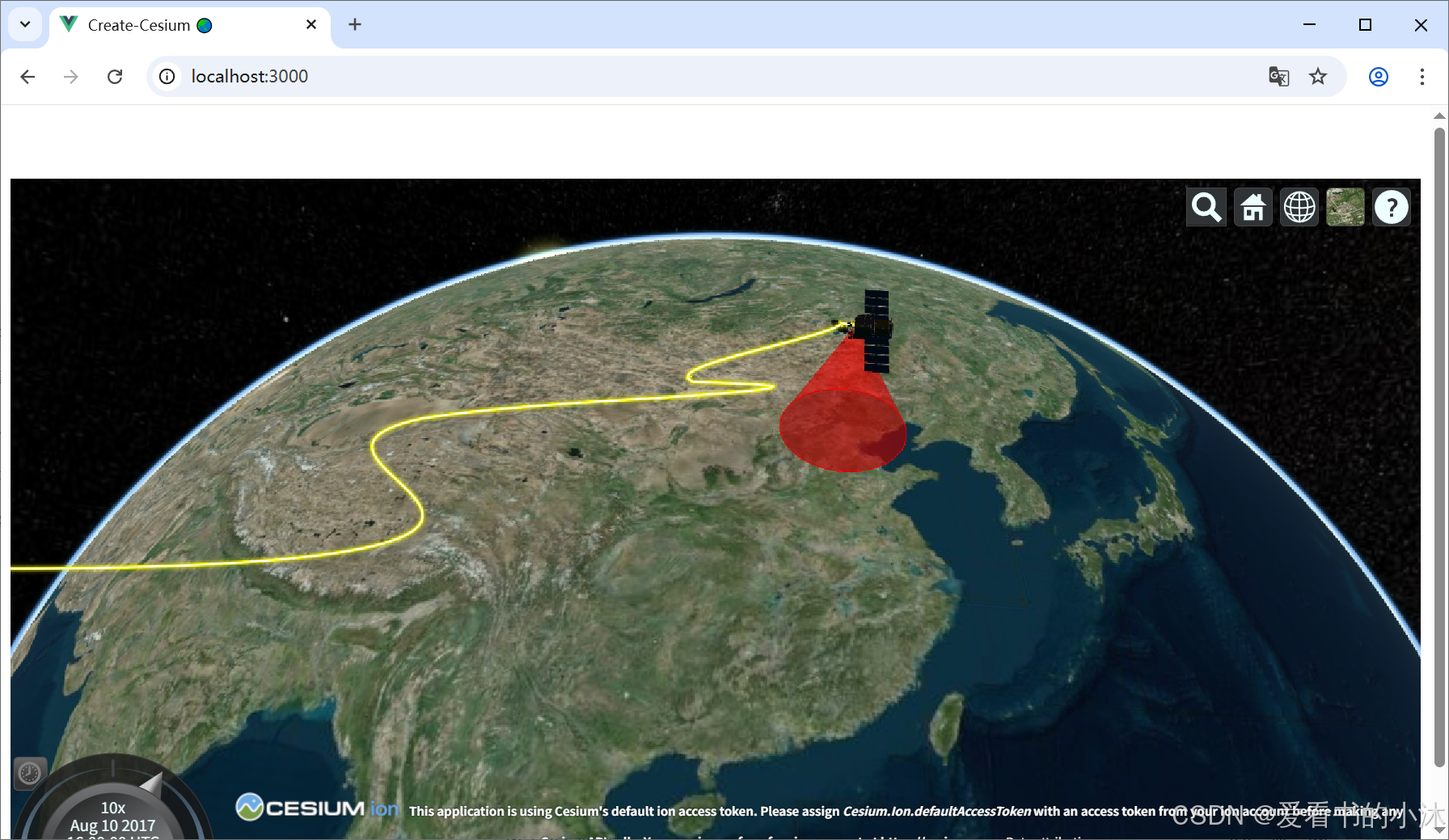Screen dimensions: 1449x840
Task: Maximize the browser window
Action: (1365, 25)
